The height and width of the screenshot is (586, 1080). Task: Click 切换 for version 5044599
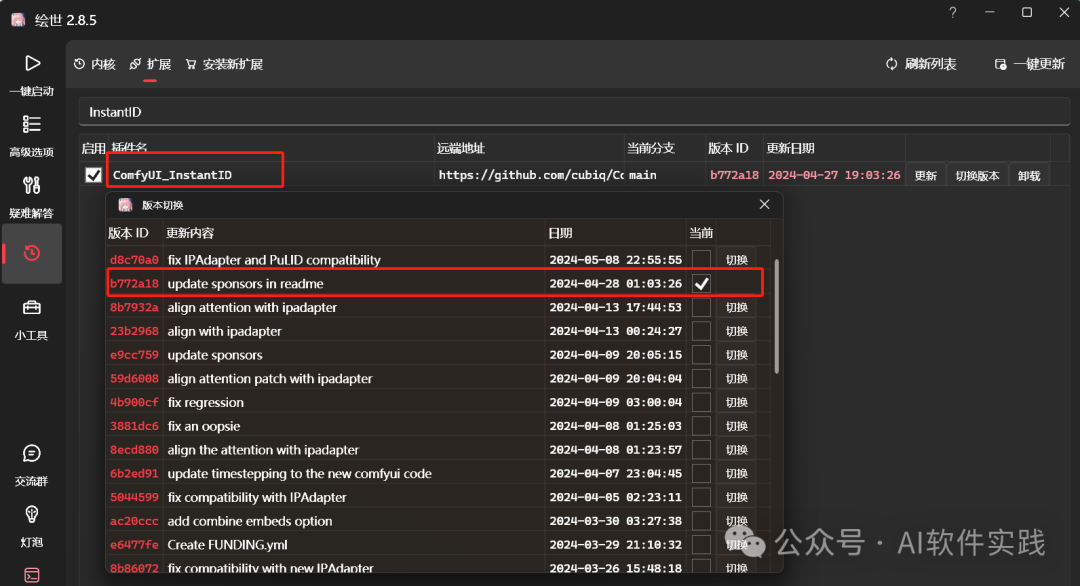click(736, 497)
